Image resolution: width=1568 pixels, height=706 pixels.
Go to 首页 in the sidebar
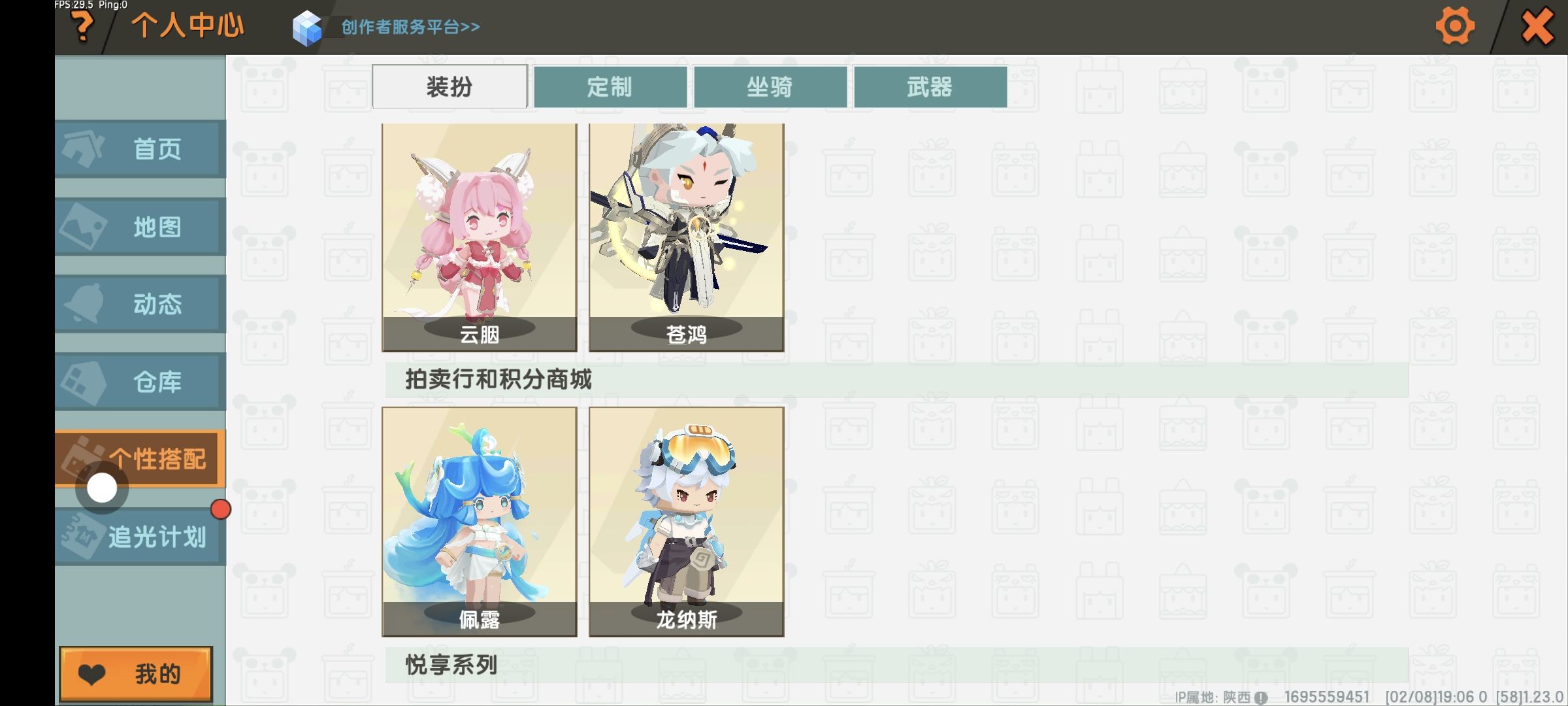tap(140, 149)
